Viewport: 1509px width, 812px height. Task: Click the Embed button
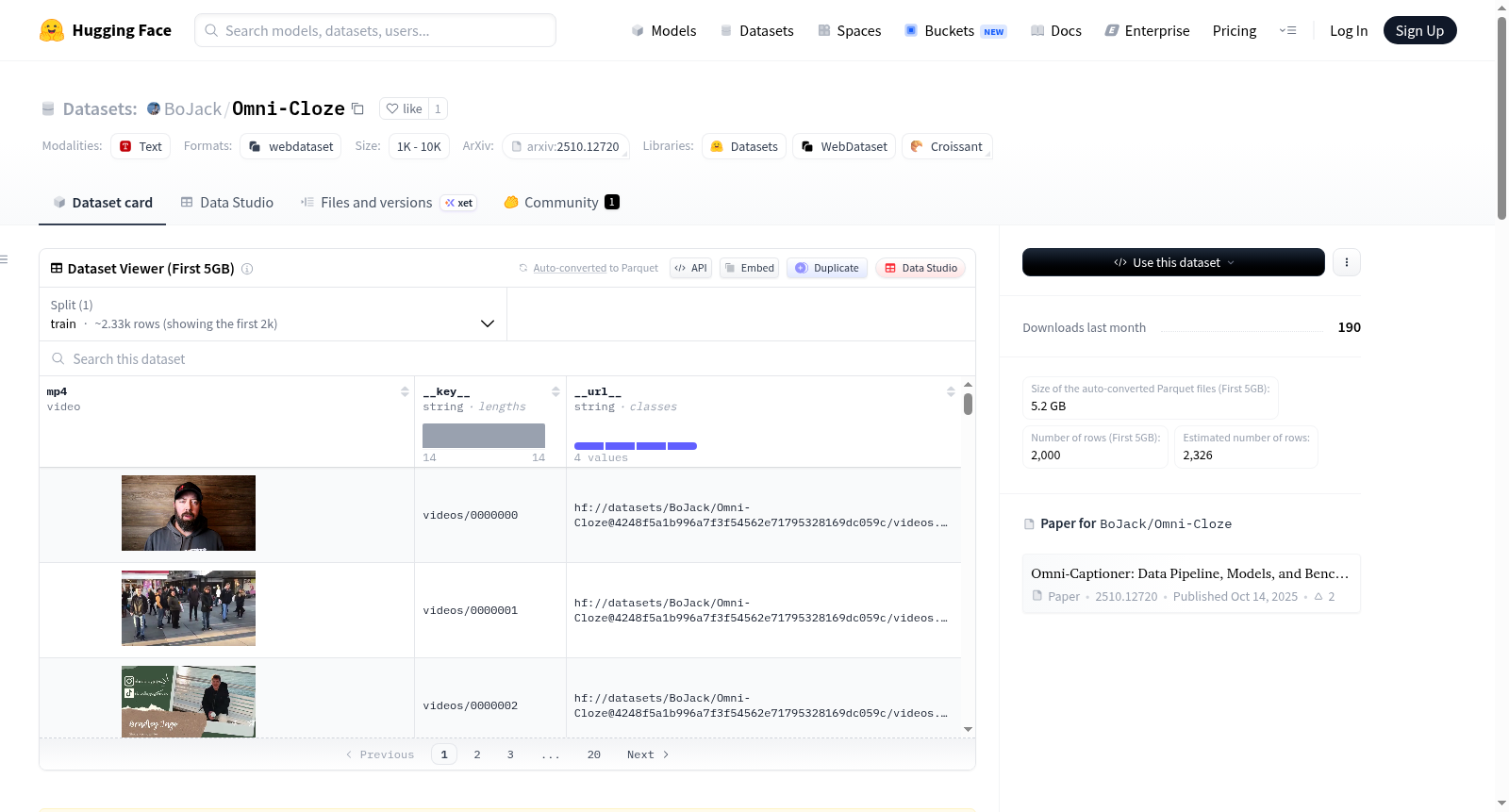coord(749,268)
